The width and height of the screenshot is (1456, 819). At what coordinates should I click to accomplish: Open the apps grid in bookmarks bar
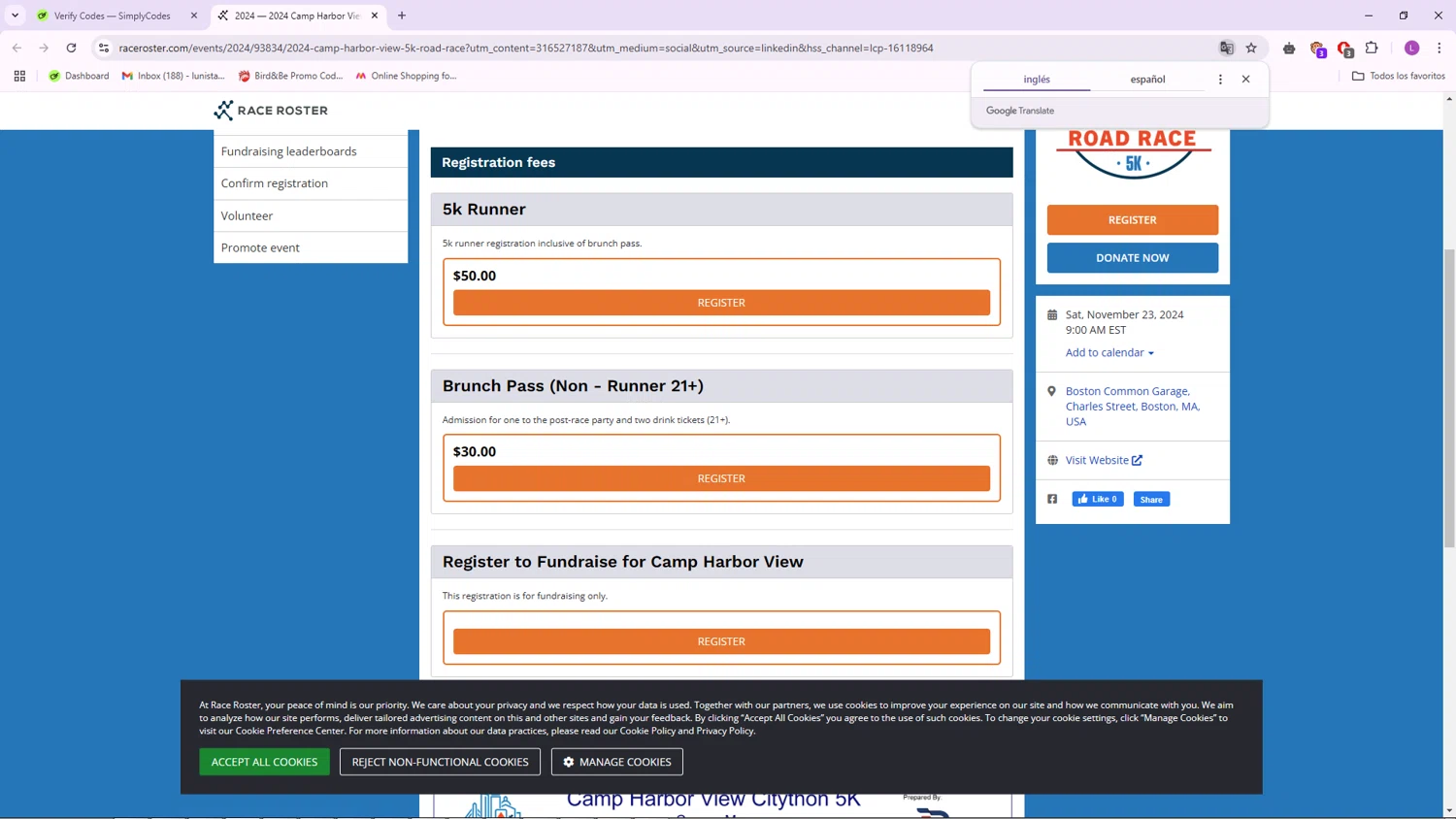click(x=19, y=76)
